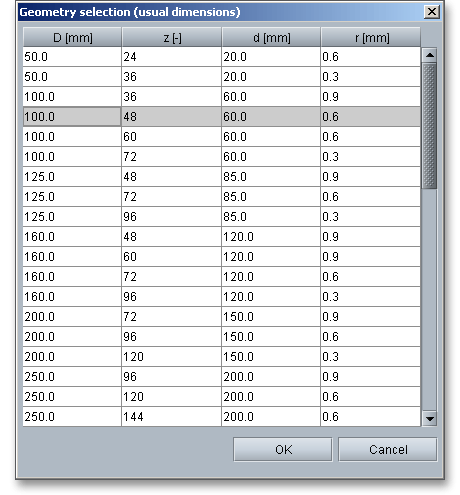Click the scrollbar up arrow
Screen dimensions: 460x495
[x=430, y=55]
